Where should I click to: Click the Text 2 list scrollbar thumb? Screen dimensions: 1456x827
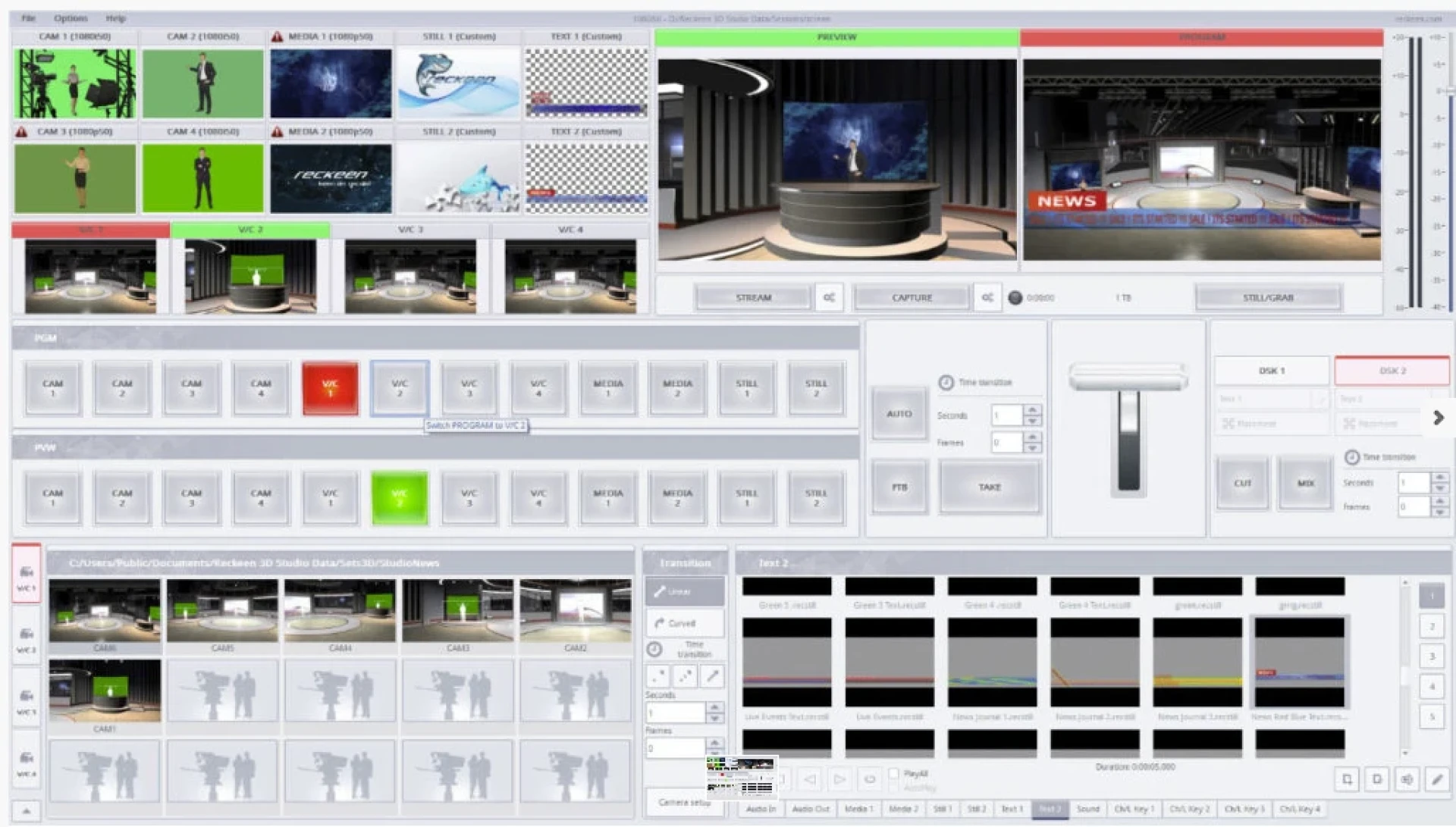pyautogui.click(x=1404, y=675)
